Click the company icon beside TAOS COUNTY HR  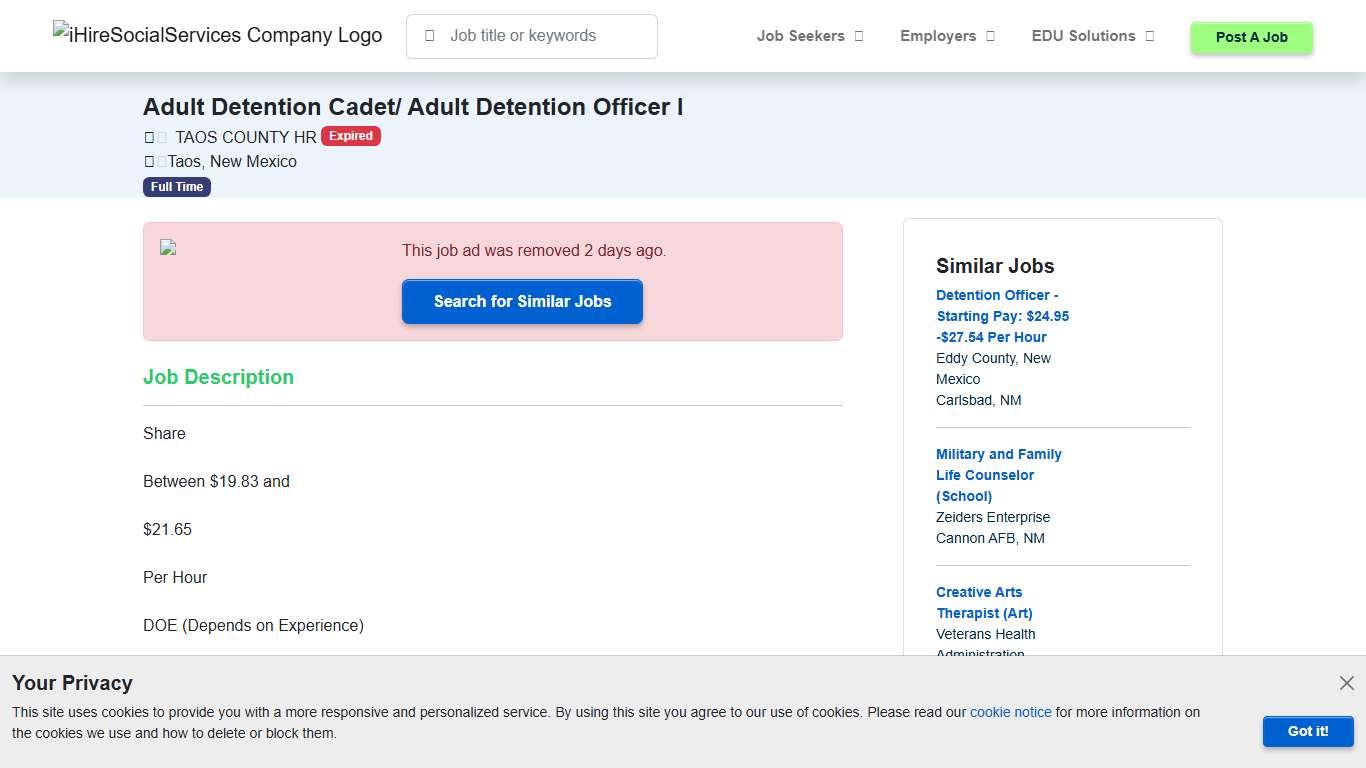click(150, 137)
